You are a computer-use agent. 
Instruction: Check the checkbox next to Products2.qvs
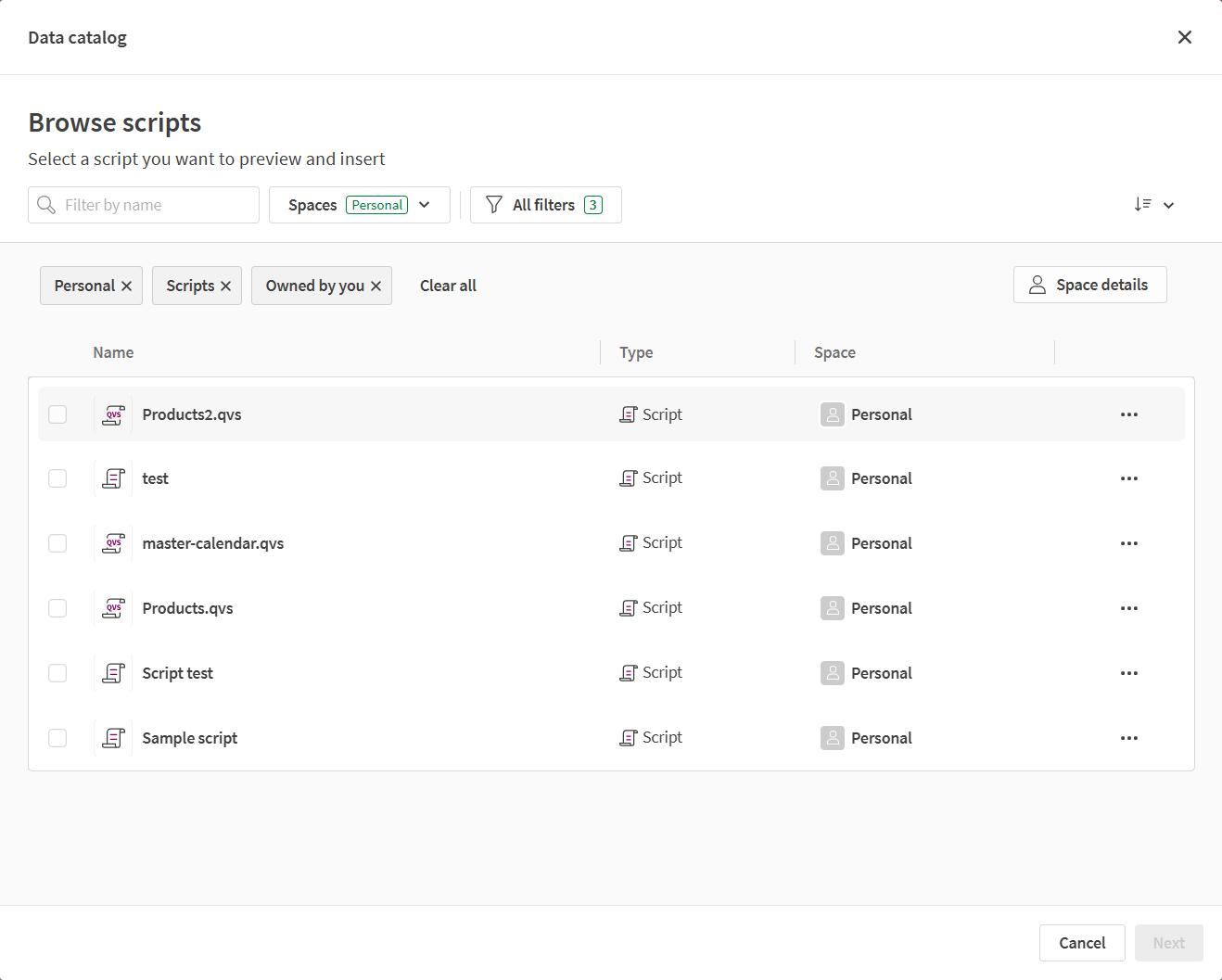coord(57,414)
